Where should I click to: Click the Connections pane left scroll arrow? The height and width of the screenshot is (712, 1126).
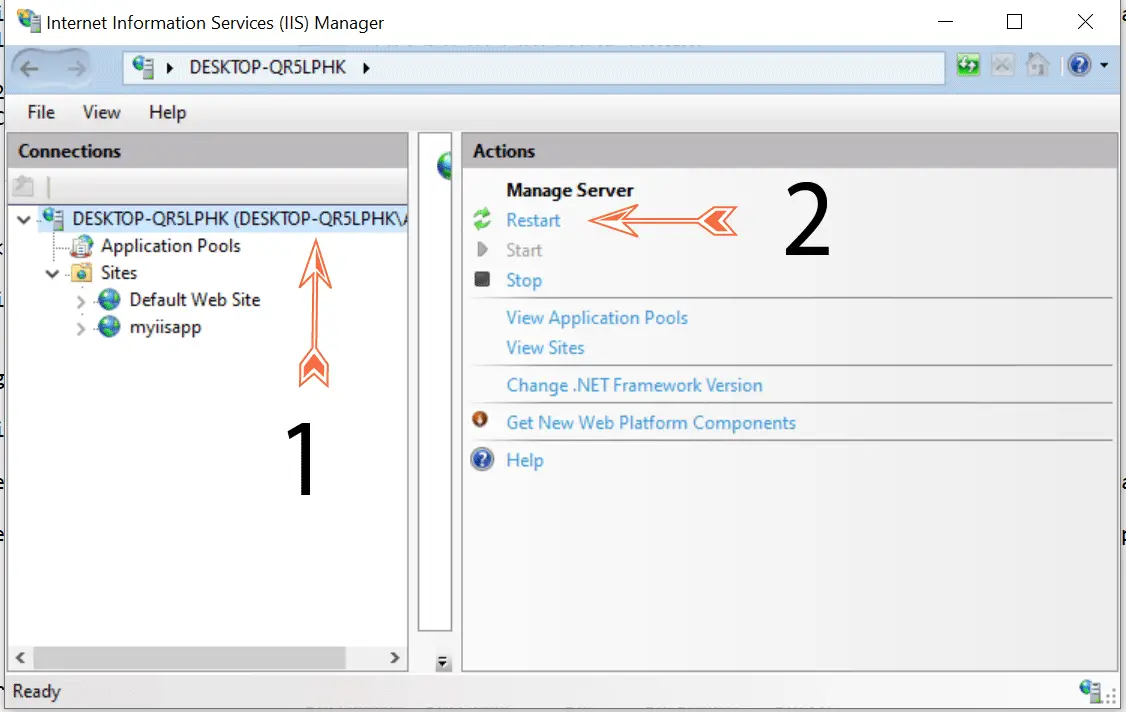click(x=21, y=657)
